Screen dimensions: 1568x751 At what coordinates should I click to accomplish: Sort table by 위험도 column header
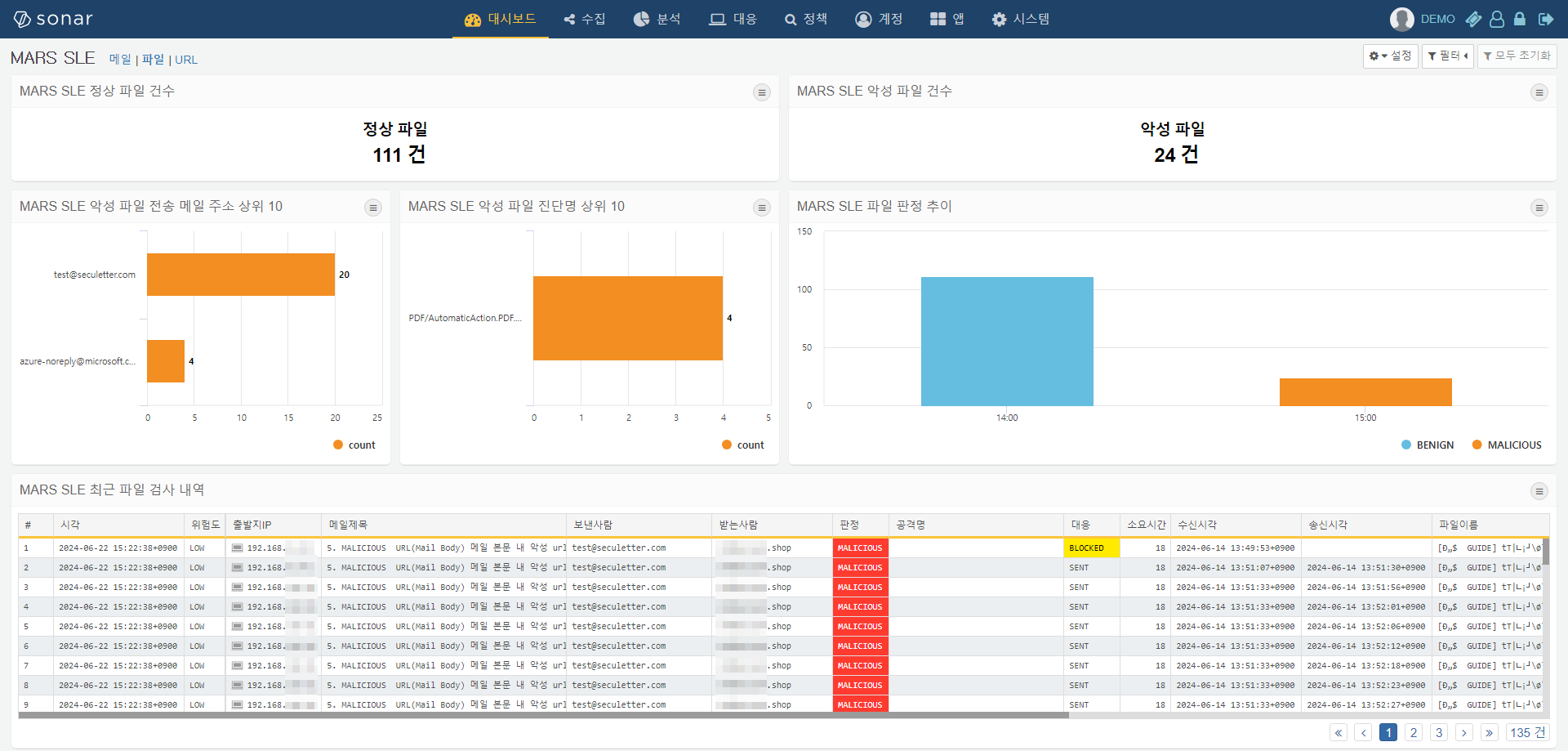coord(205,525)
